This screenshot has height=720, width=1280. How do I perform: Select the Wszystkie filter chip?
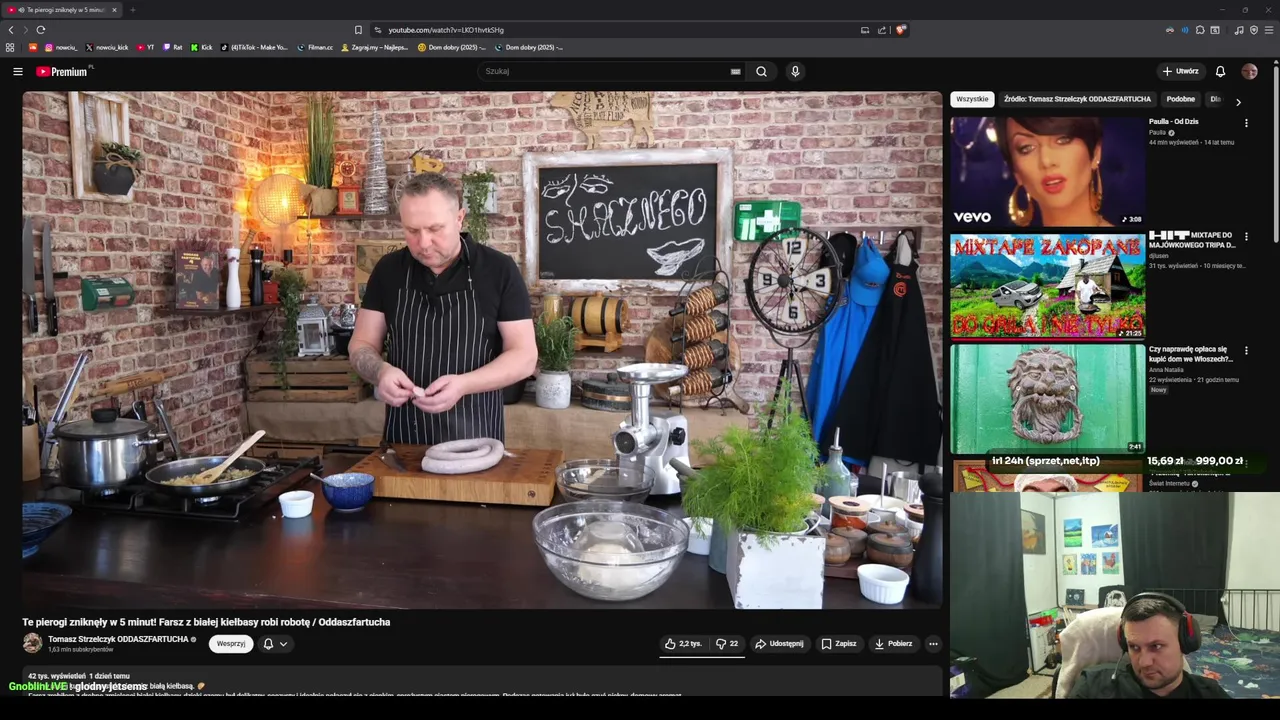click(972, 99)
